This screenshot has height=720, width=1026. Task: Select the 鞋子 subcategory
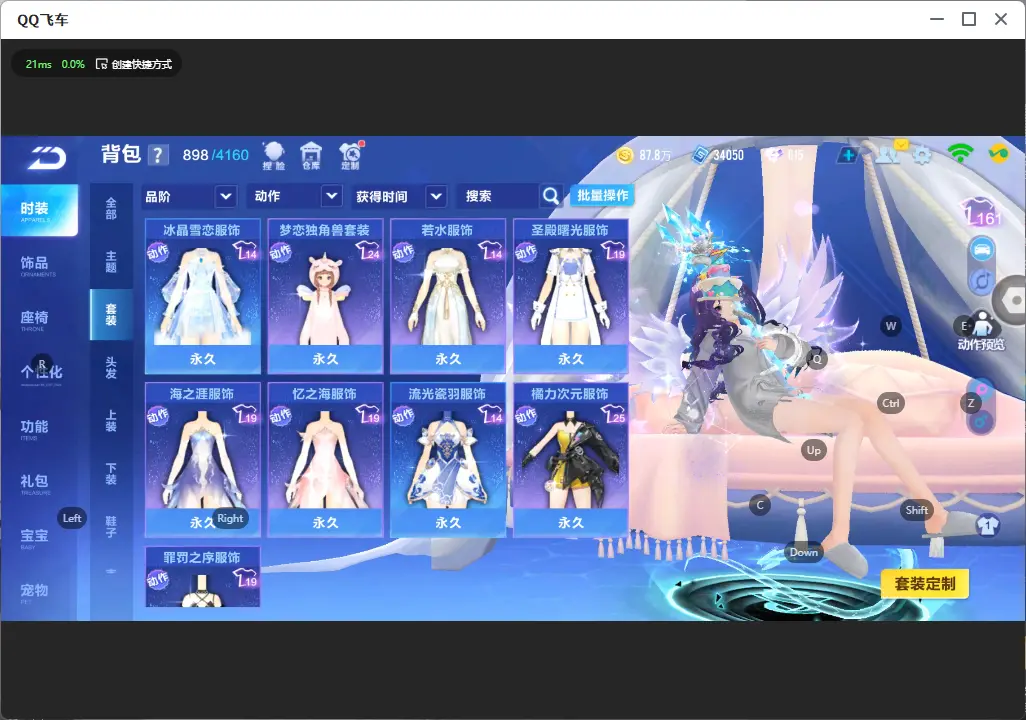[111, 526]
